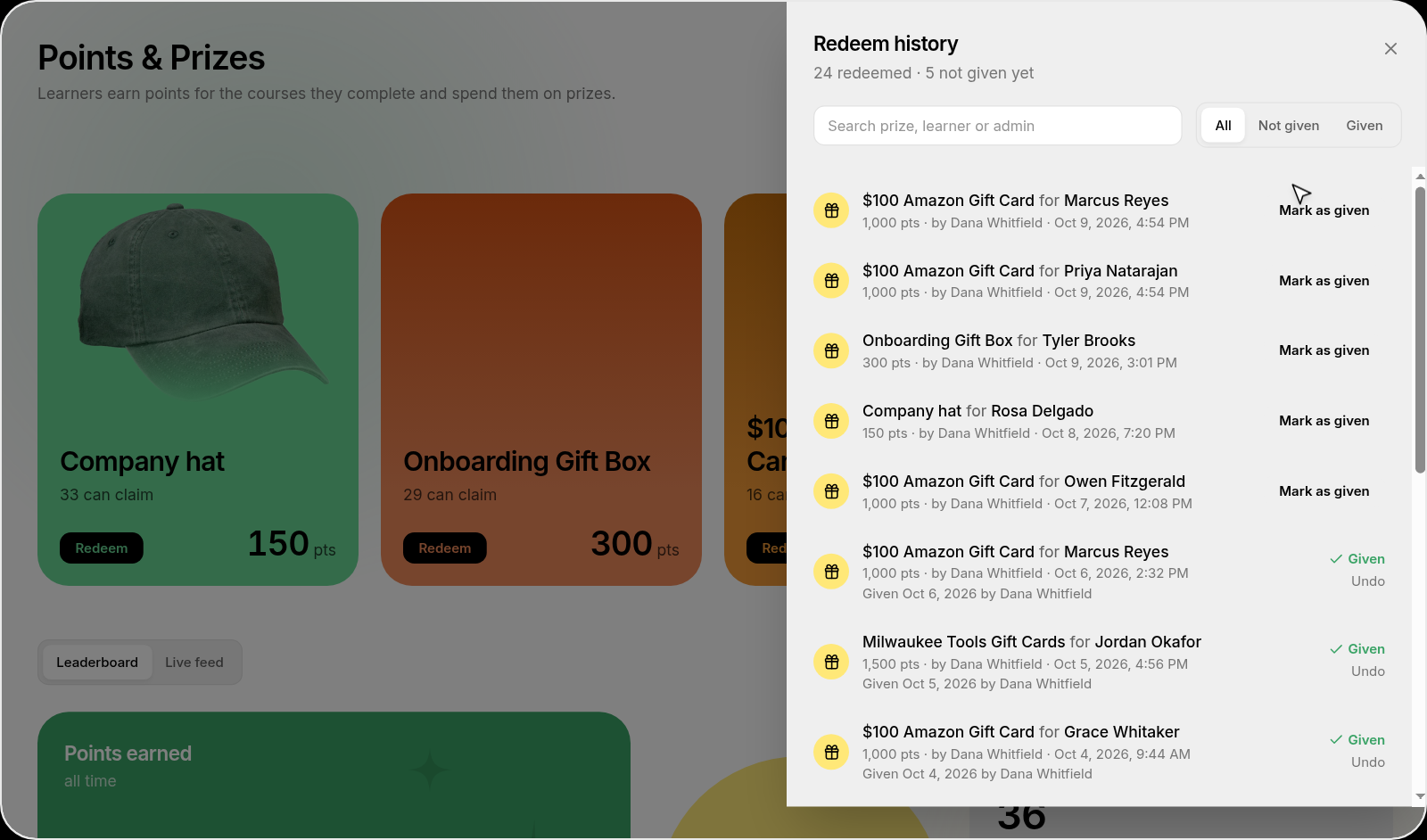This screenshot has width=1427, height=840.
Task: Close the Redeem history panel
Action: click(1390, 49)
